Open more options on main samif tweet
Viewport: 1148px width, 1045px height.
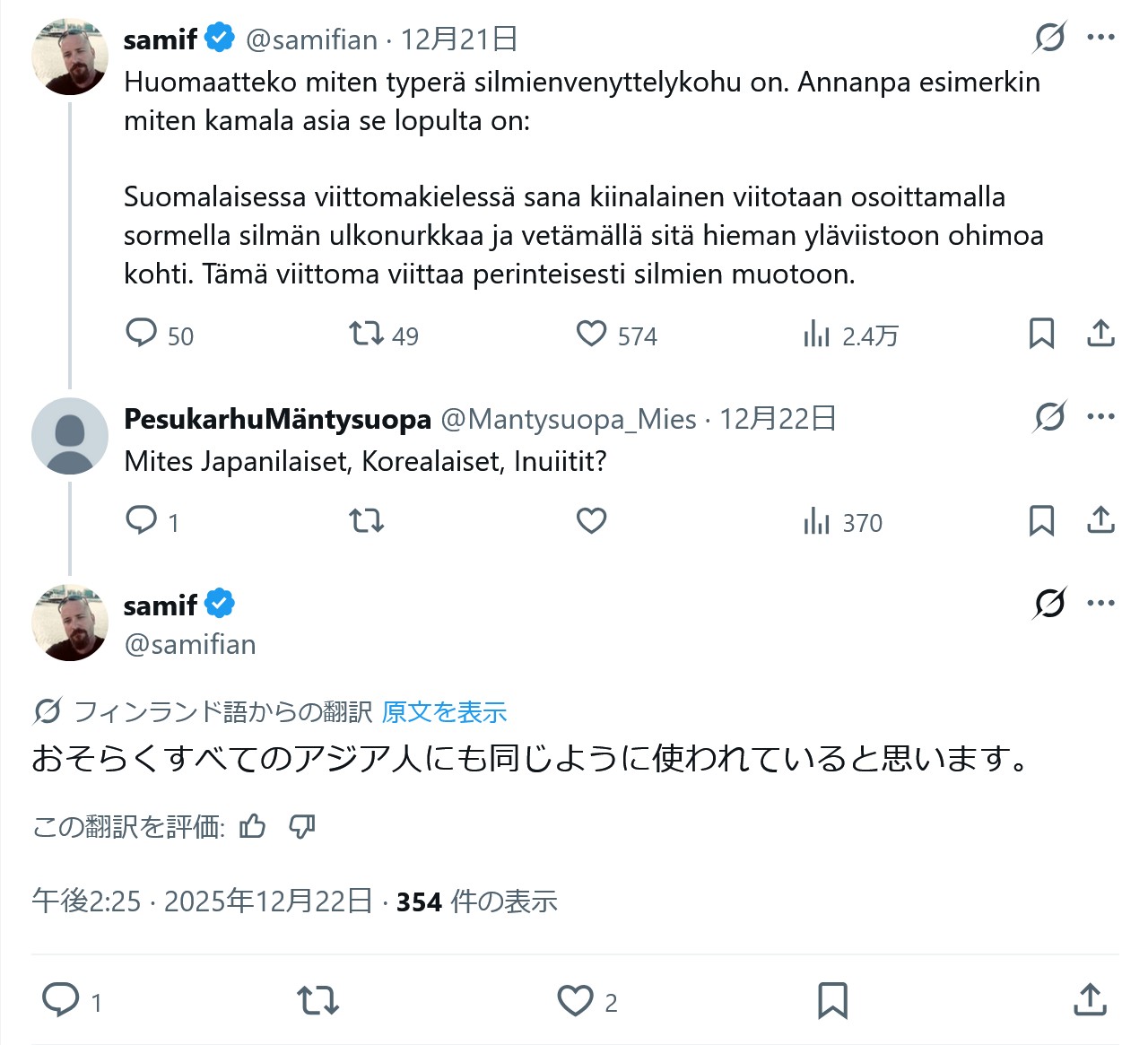tap(1100, 603)
